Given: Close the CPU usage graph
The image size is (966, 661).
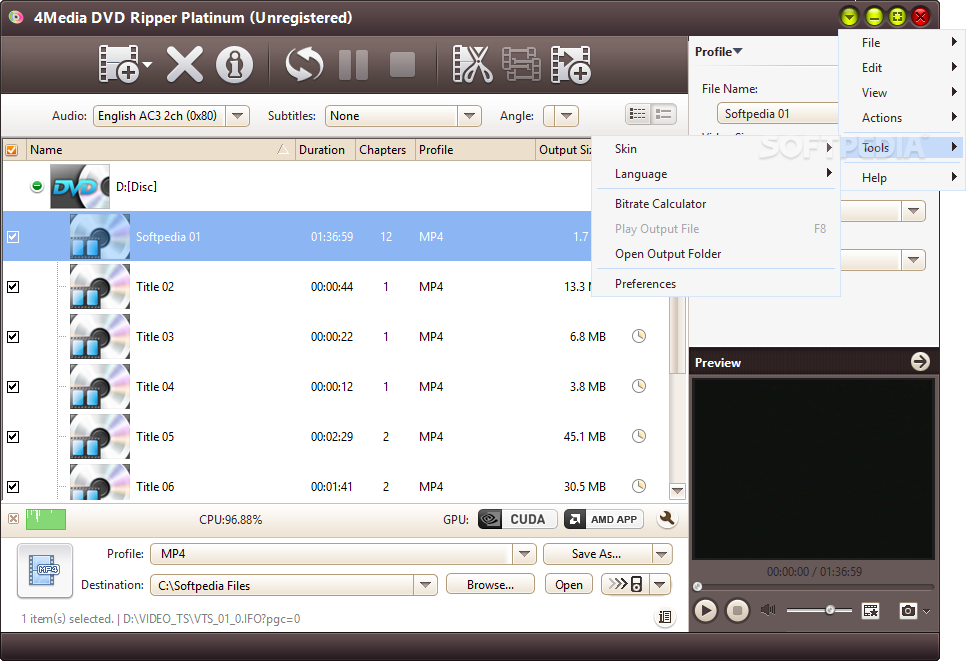Looking at the screenshot, I should [13, 519].
